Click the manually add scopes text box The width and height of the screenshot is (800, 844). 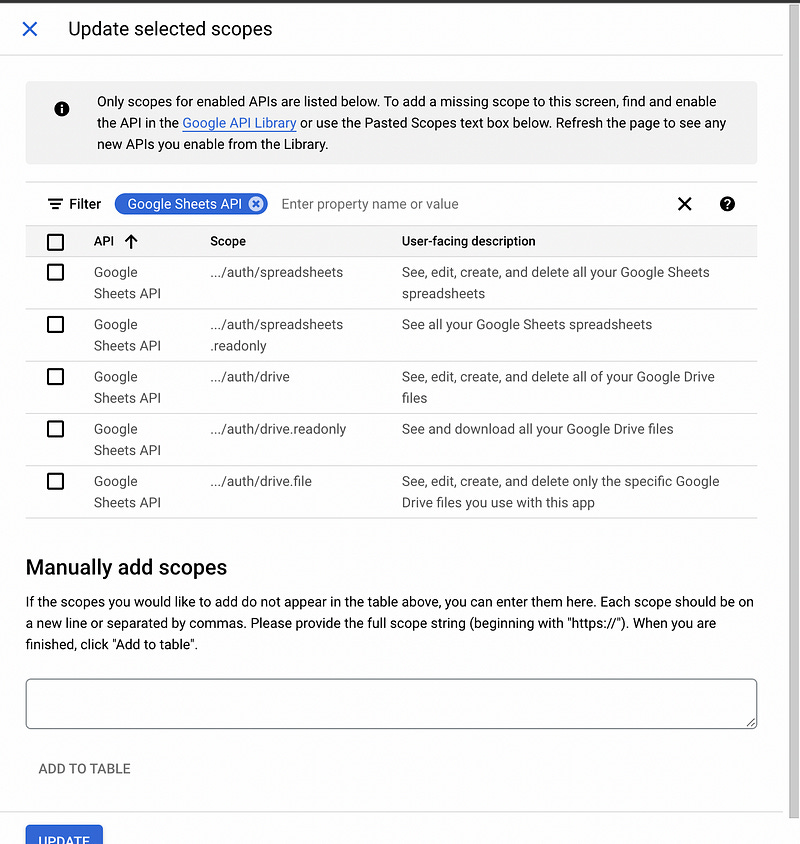[390, 703]
